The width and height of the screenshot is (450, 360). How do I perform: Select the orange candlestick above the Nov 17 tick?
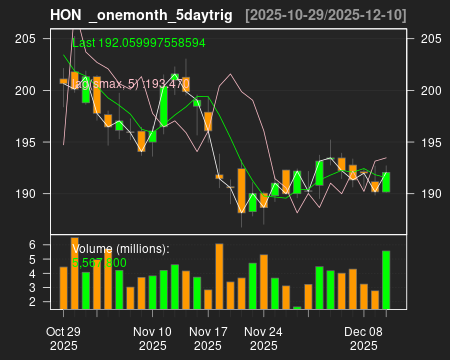coord(208,121)
